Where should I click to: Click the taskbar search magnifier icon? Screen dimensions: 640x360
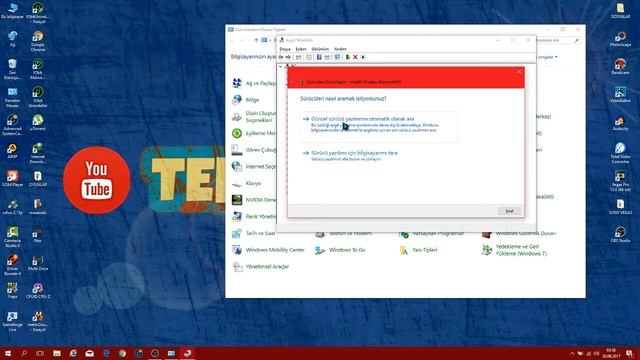24,353
